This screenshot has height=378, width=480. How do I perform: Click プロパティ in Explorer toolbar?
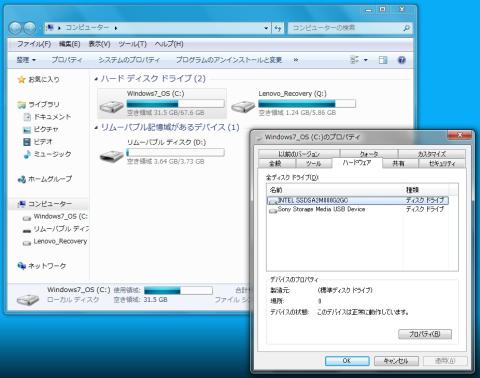point(67,60)
